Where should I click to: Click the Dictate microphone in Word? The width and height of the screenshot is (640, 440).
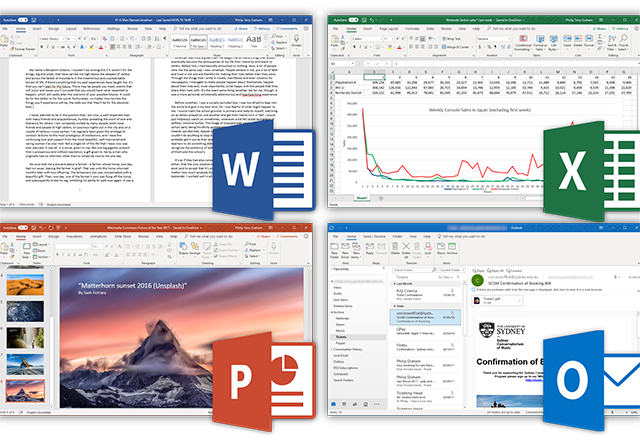(x=296, y=41)
